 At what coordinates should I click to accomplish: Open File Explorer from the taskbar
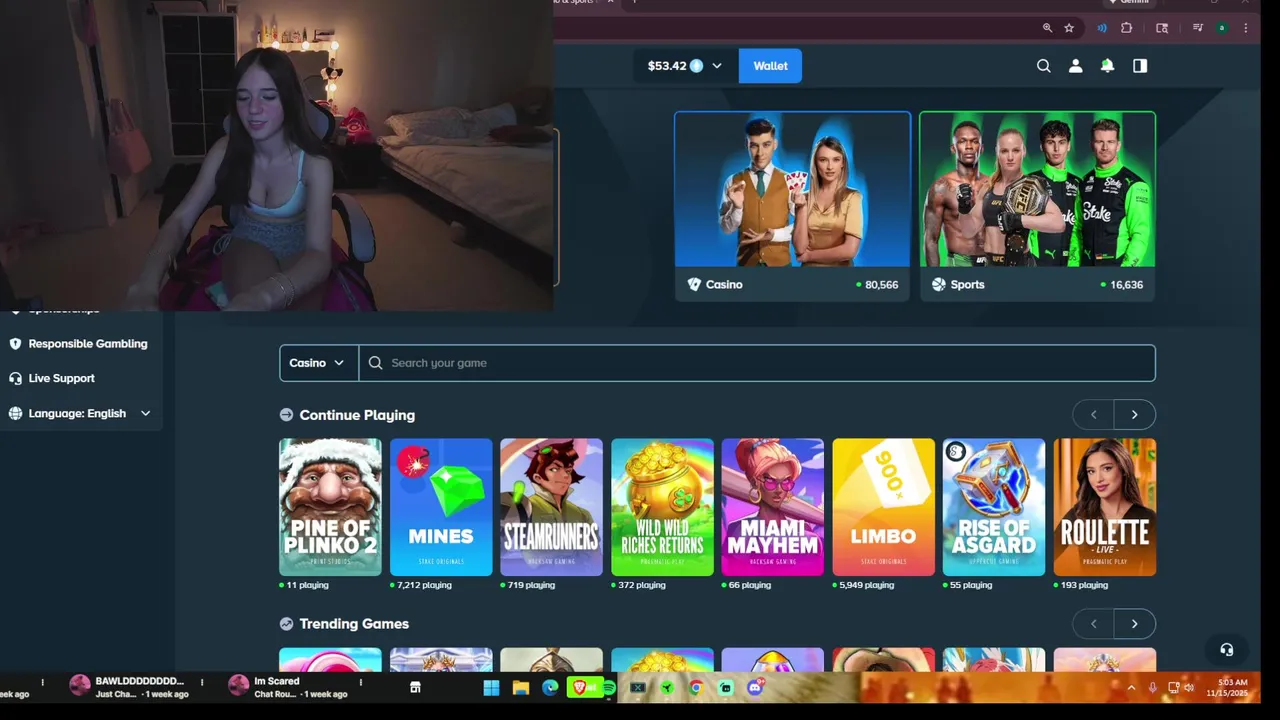[521, 688]
